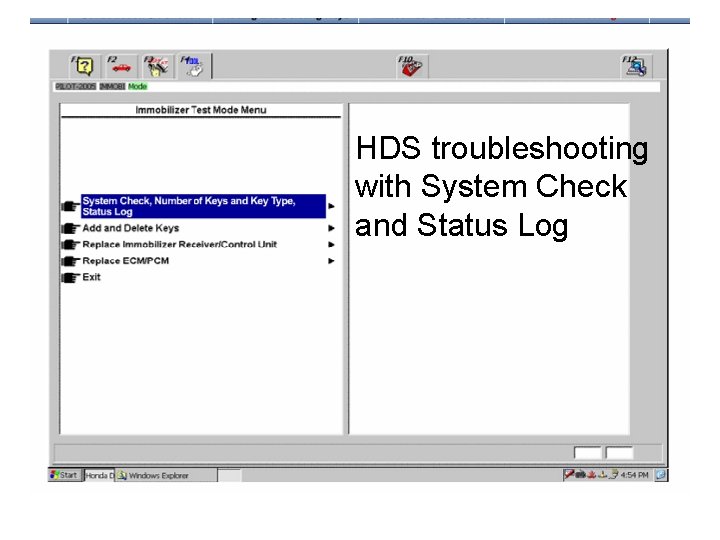Image resolution: width=720 pixels, height=540 pixels.
Task: Click hand pointer icon beside System Check
Action: [x=70, y=207]
